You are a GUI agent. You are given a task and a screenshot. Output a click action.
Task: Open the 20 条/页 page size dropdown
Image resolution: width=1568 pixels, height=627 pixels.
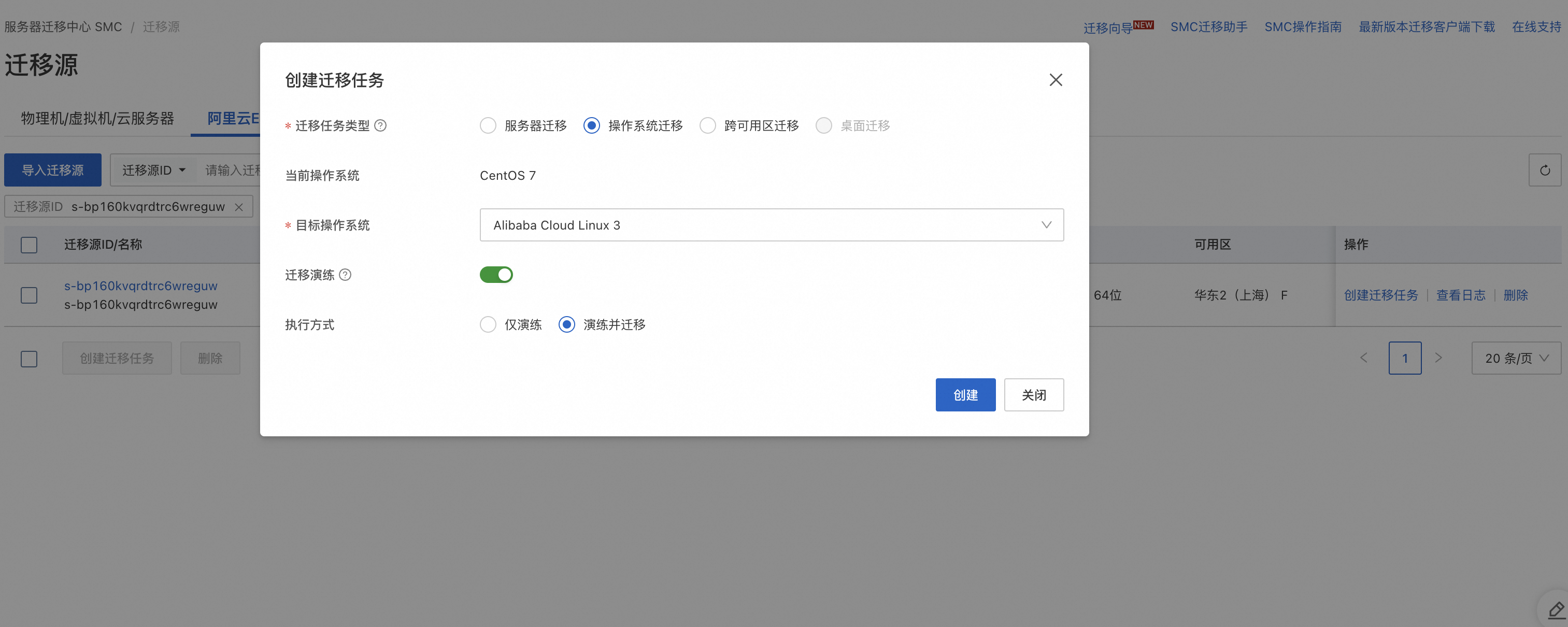[x=1516, y=358]
